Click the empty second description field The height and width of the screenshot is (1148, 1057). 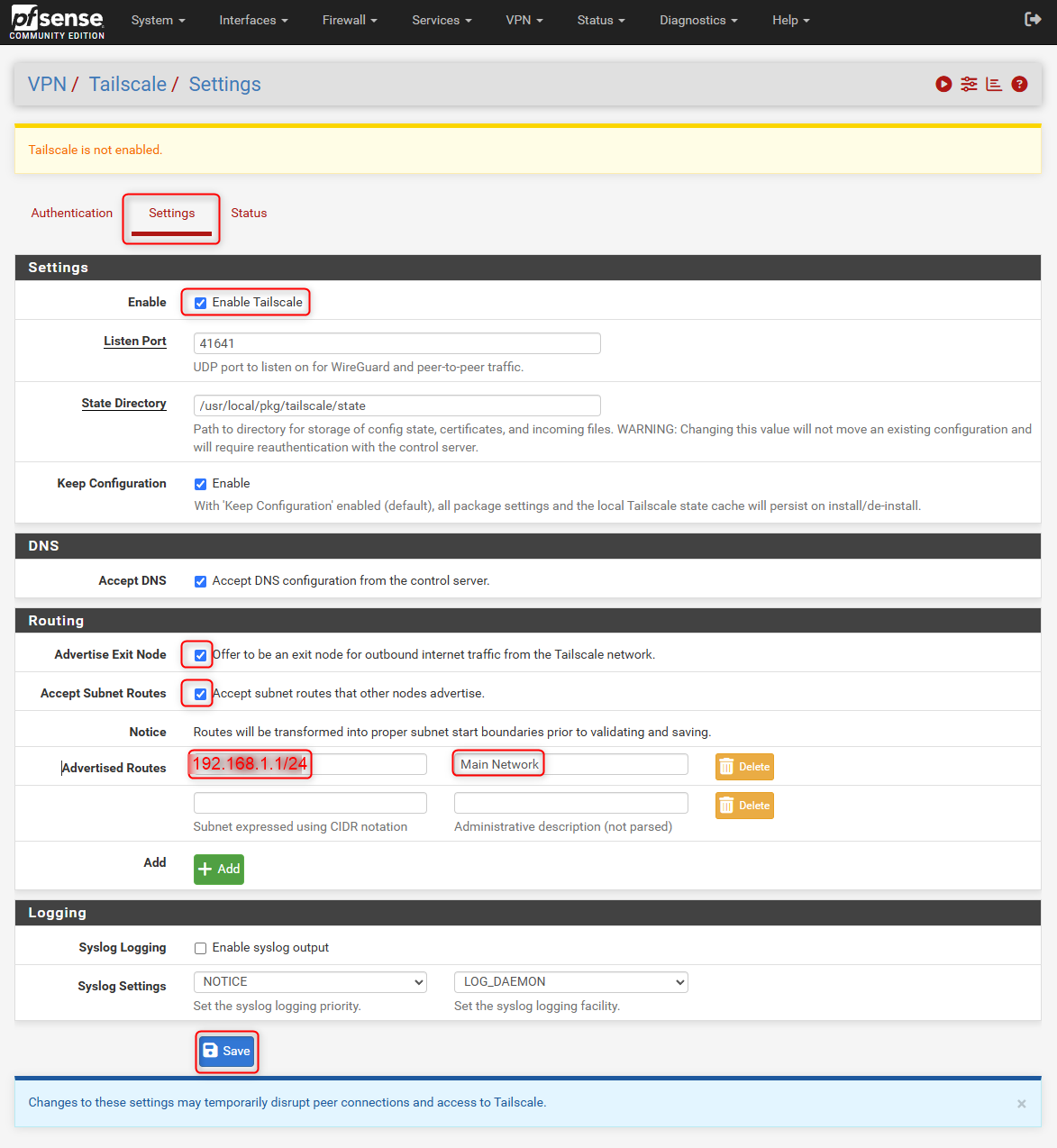point(571,803)
